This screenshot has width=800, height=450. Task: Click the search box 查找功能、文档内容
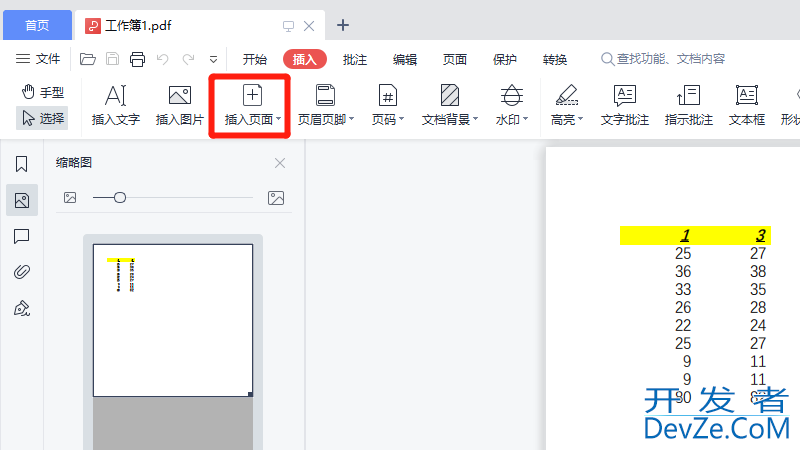pos(663,59)
